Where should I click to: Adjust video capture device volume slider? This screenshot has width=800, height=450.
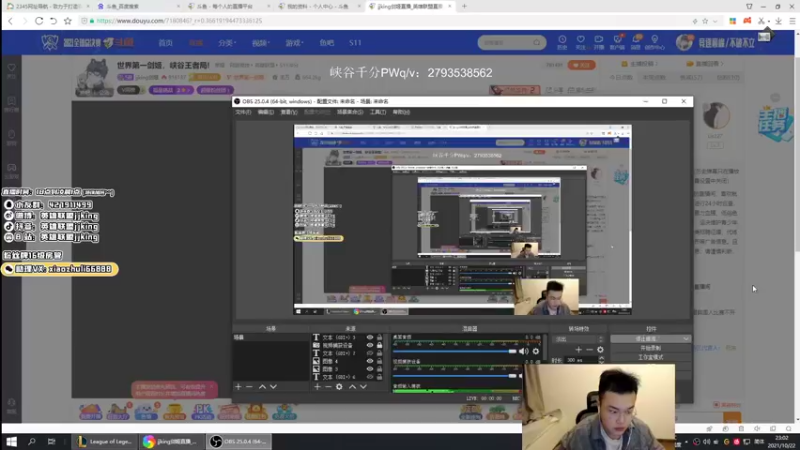point(455,376)
